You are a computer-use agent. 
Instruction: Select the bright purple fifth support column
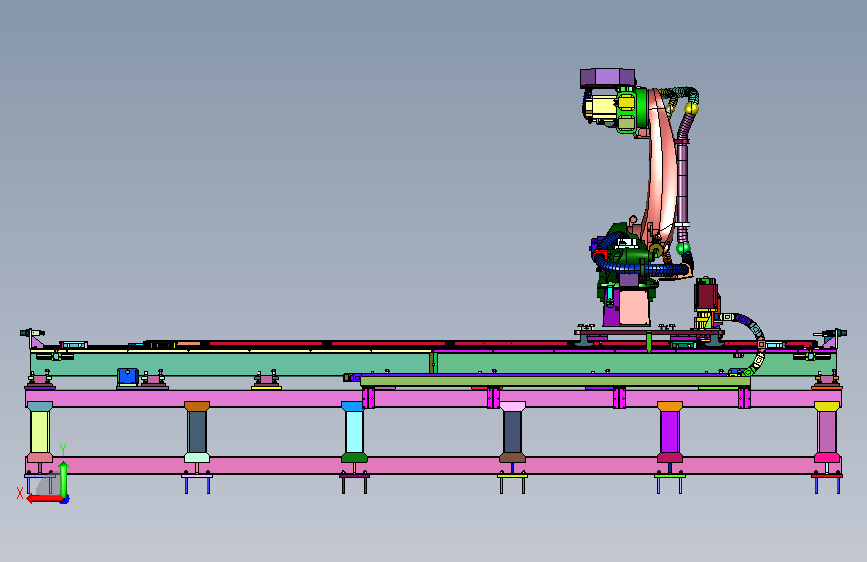(670, 432)
